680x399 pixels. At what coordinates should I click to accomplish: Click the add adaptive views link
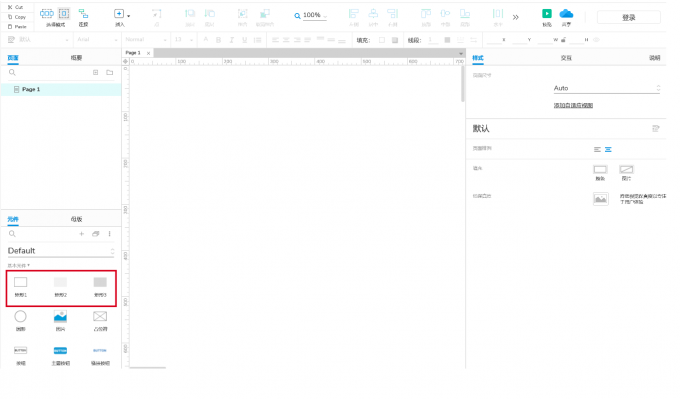pos(573,105)
